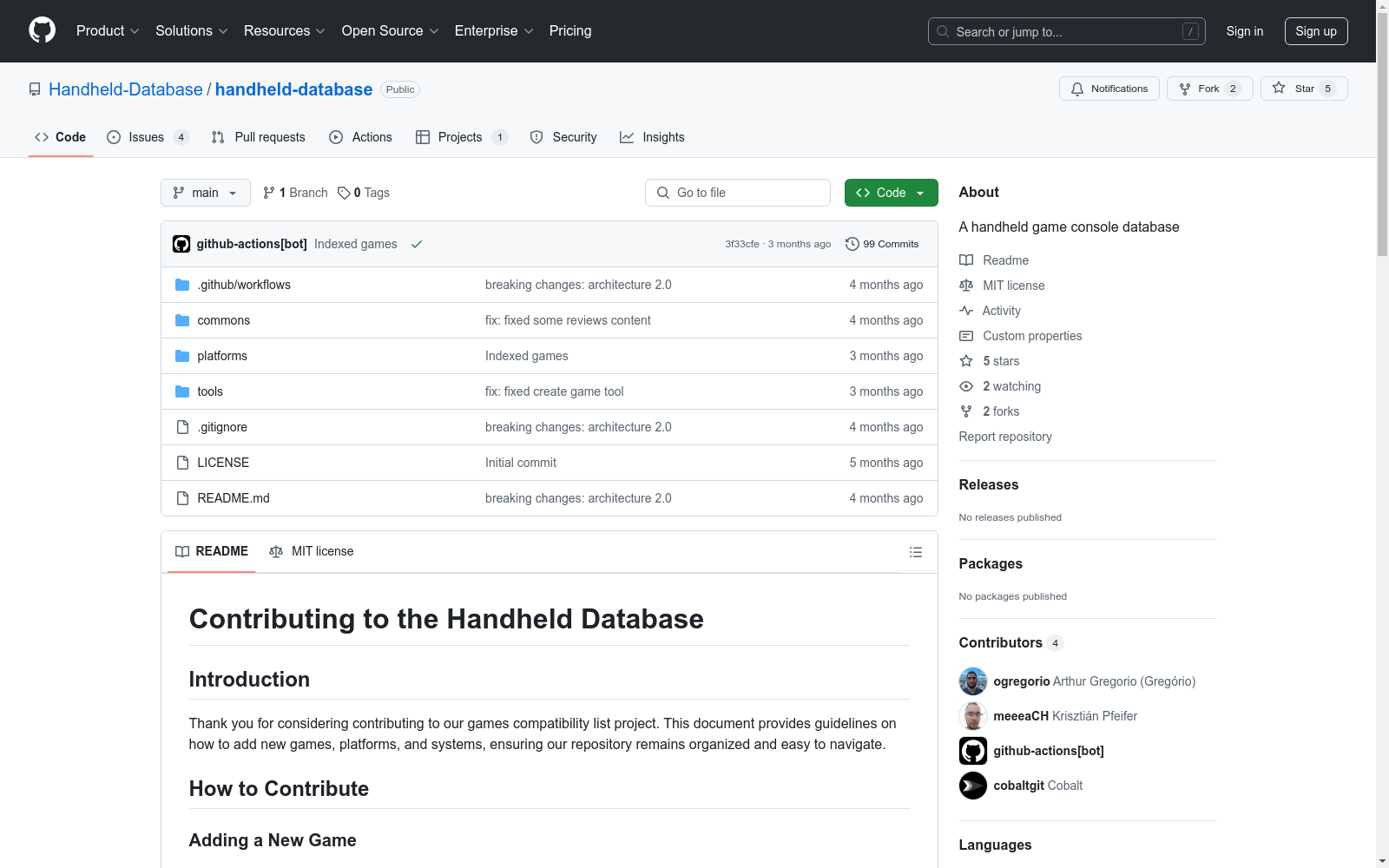Click the GitHub logo icon
The height and width of the screenshot is (868, 1389).
coord(42,30)
